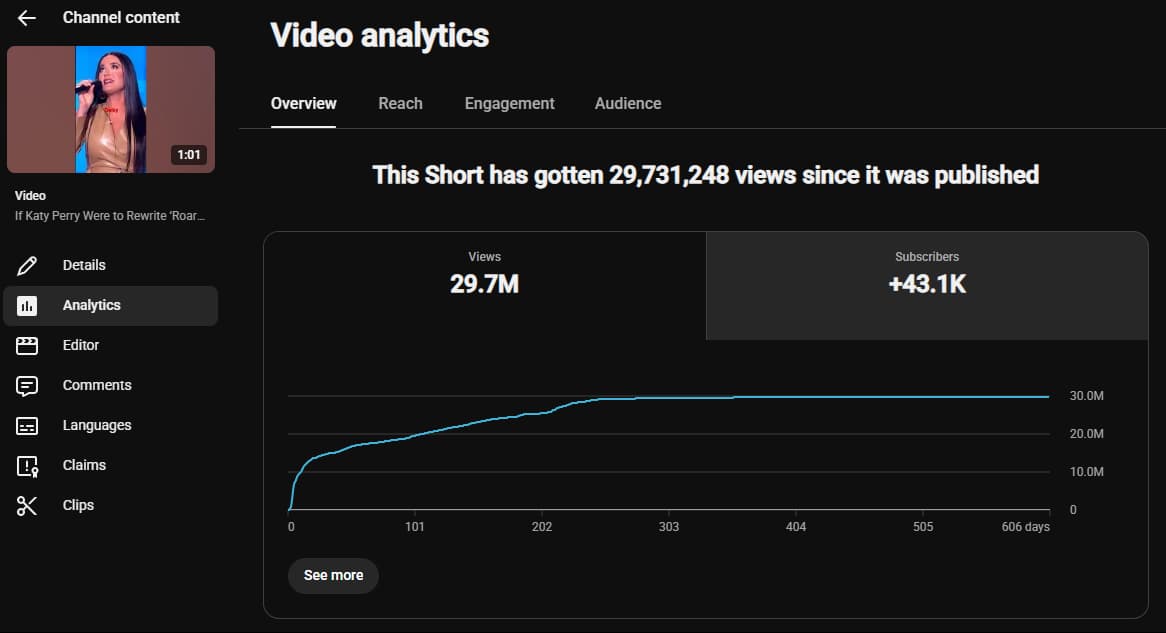Open Claims in the sidebar
Viewport: 1166px width, 633px height.
[x=111, y=466]
